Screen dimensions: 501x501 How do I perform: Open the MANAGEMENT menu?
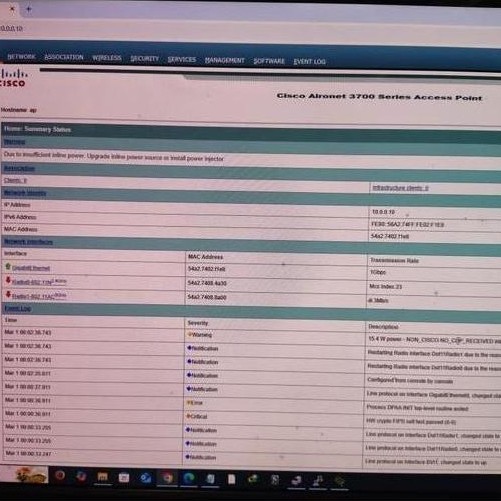point(225,60)
